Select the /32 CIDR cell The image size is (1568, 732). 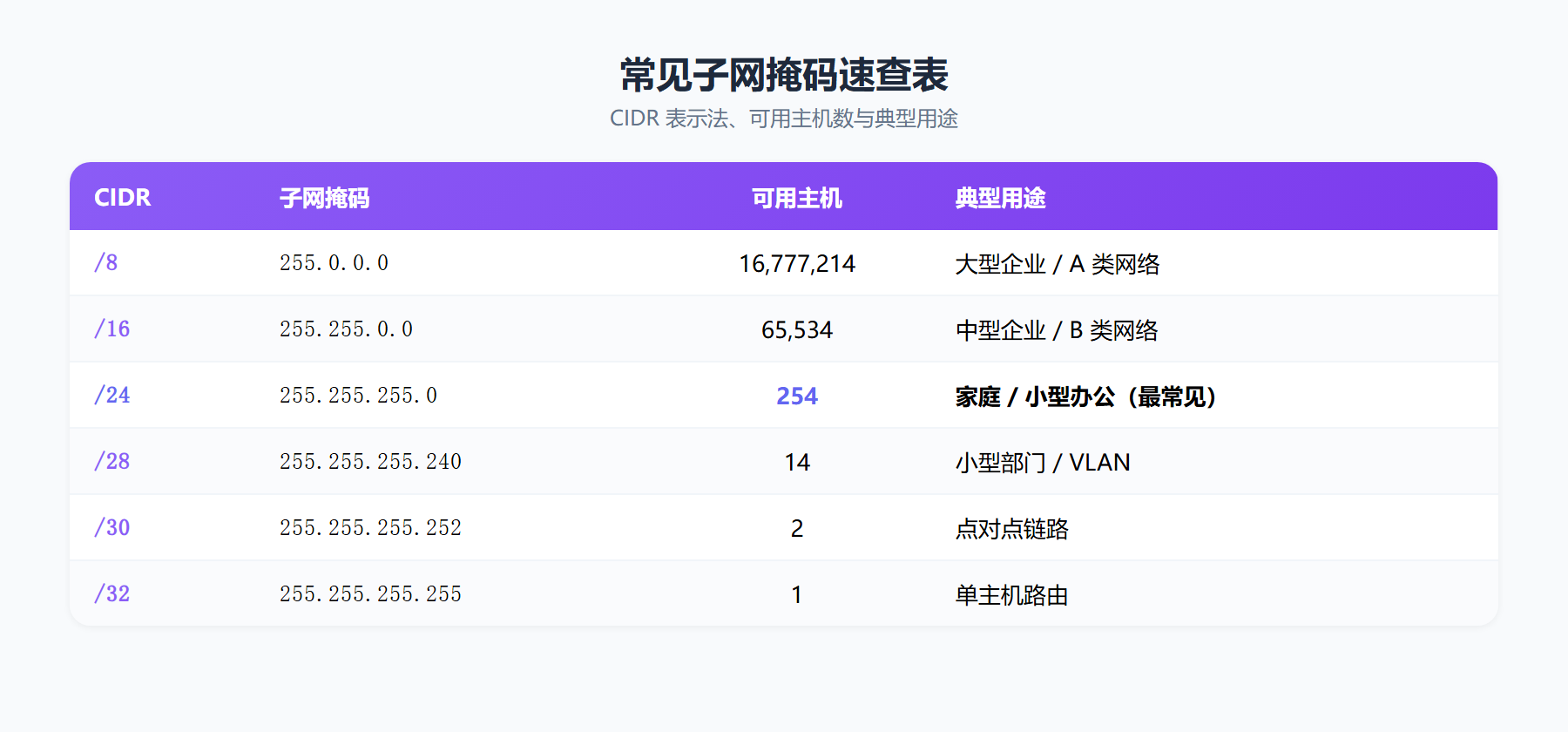click(x=112, y=593)
